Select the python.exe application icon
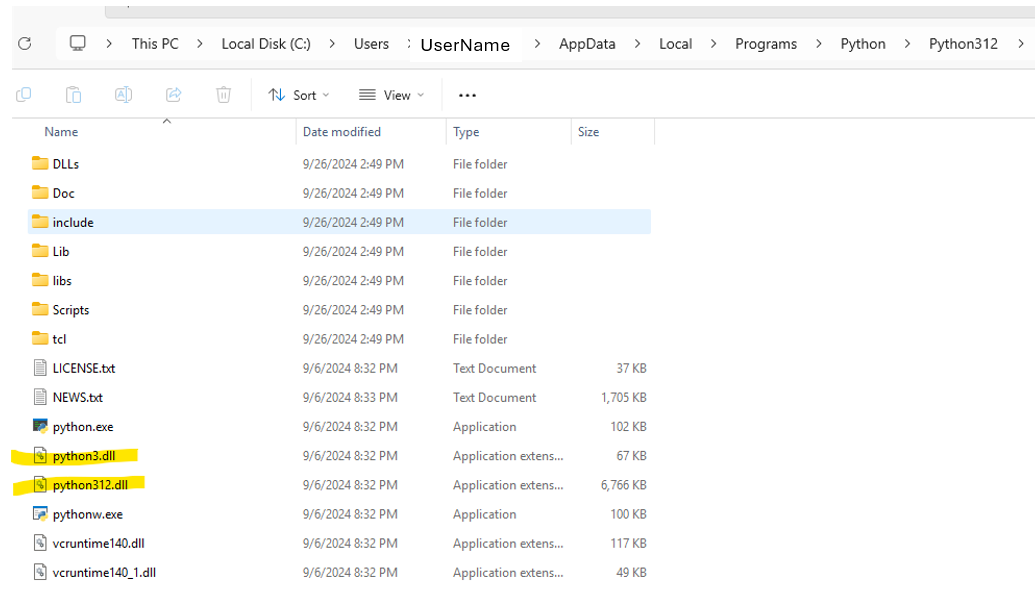The height and width of the screenshot is (600, 1035). point(40,427)
